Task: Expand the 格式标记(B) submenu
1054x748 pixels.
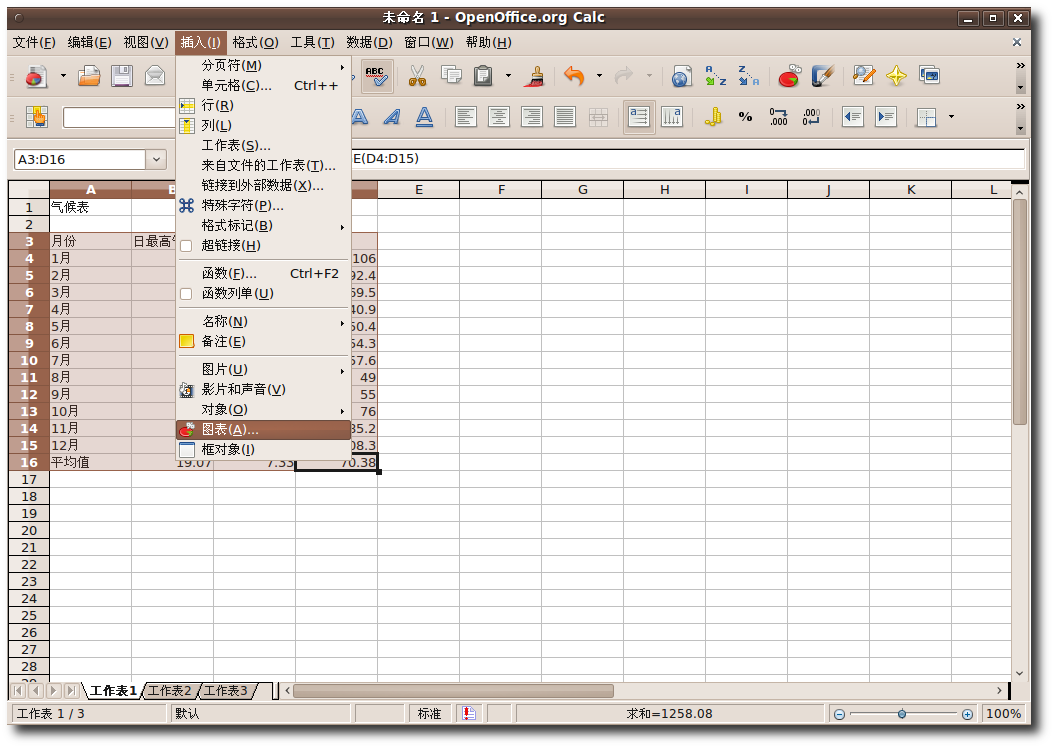Action: [x=264, y=226]
